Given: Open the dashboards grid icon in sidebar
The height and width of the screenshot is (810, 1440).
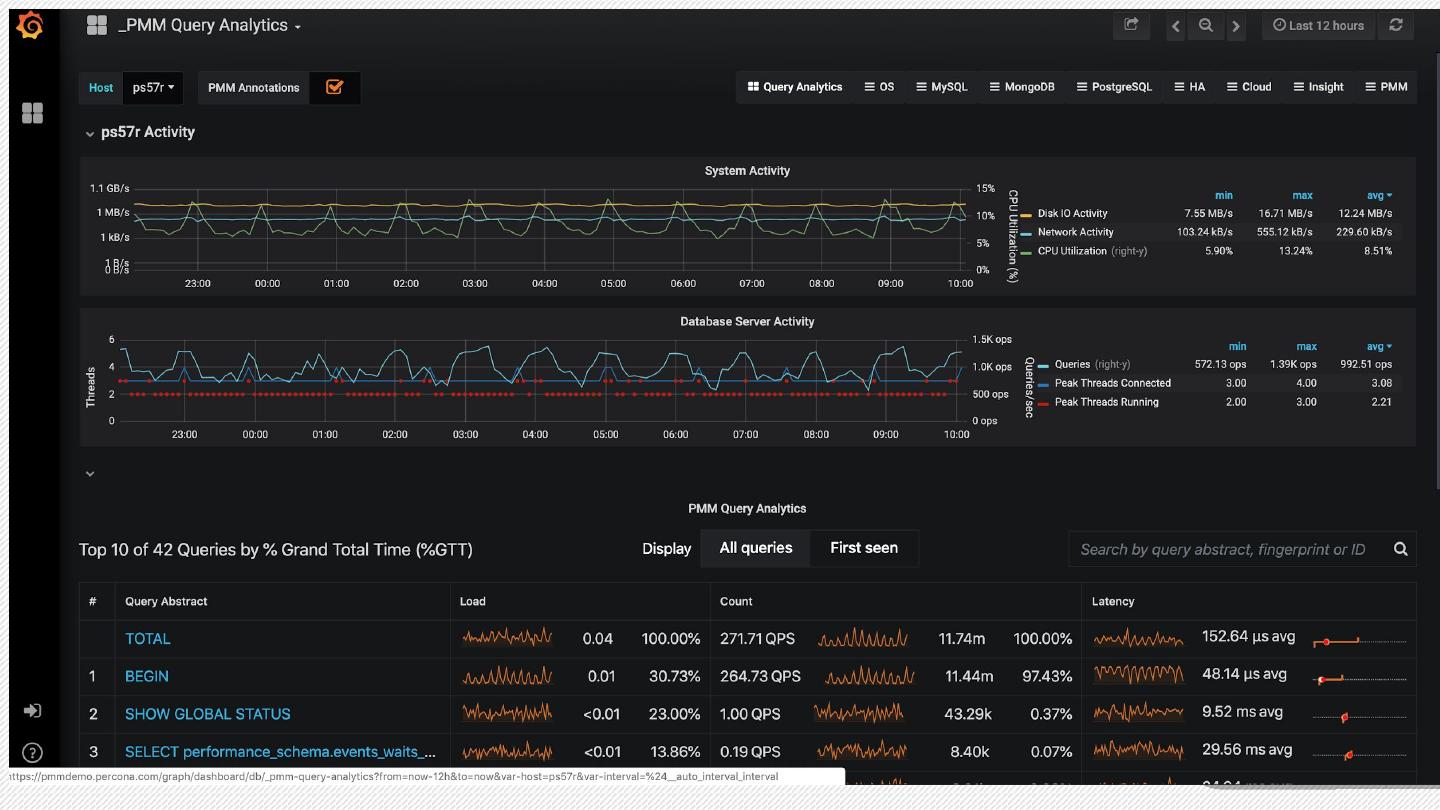Looking at the screenshot, I should 32,113.
